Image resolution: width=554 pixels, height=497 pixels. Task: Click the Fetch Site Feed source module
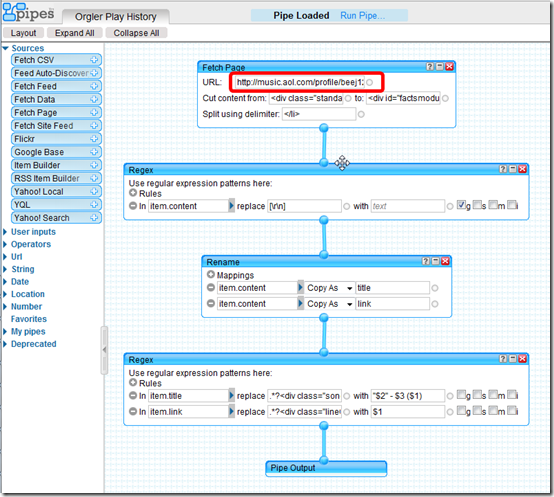pyautogui.click(x=56, y=125)
